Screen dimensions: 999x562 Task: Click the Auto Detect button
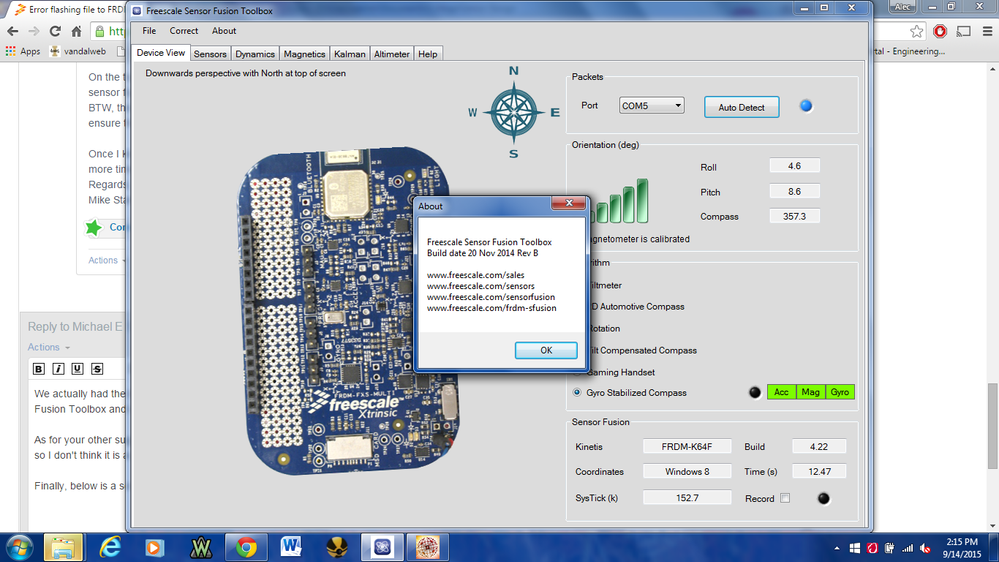[741, 107]
